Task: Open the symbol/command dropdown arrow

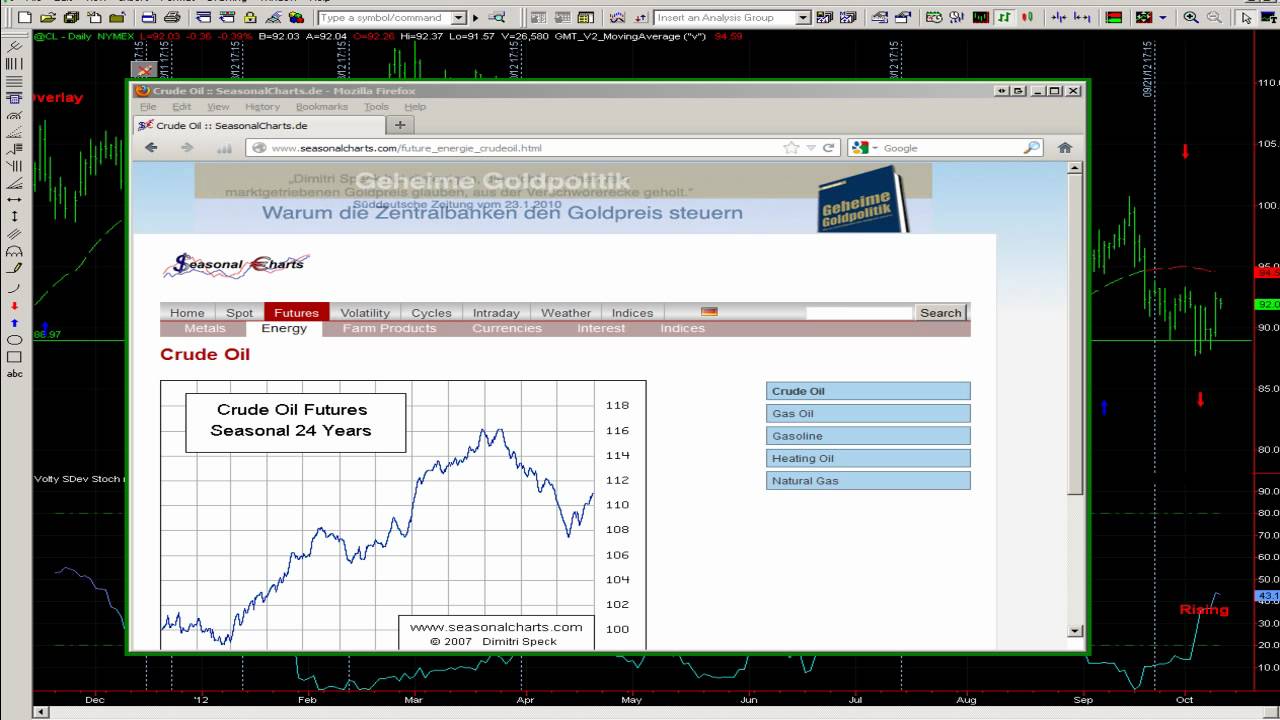Action: [x=458, y=18]
